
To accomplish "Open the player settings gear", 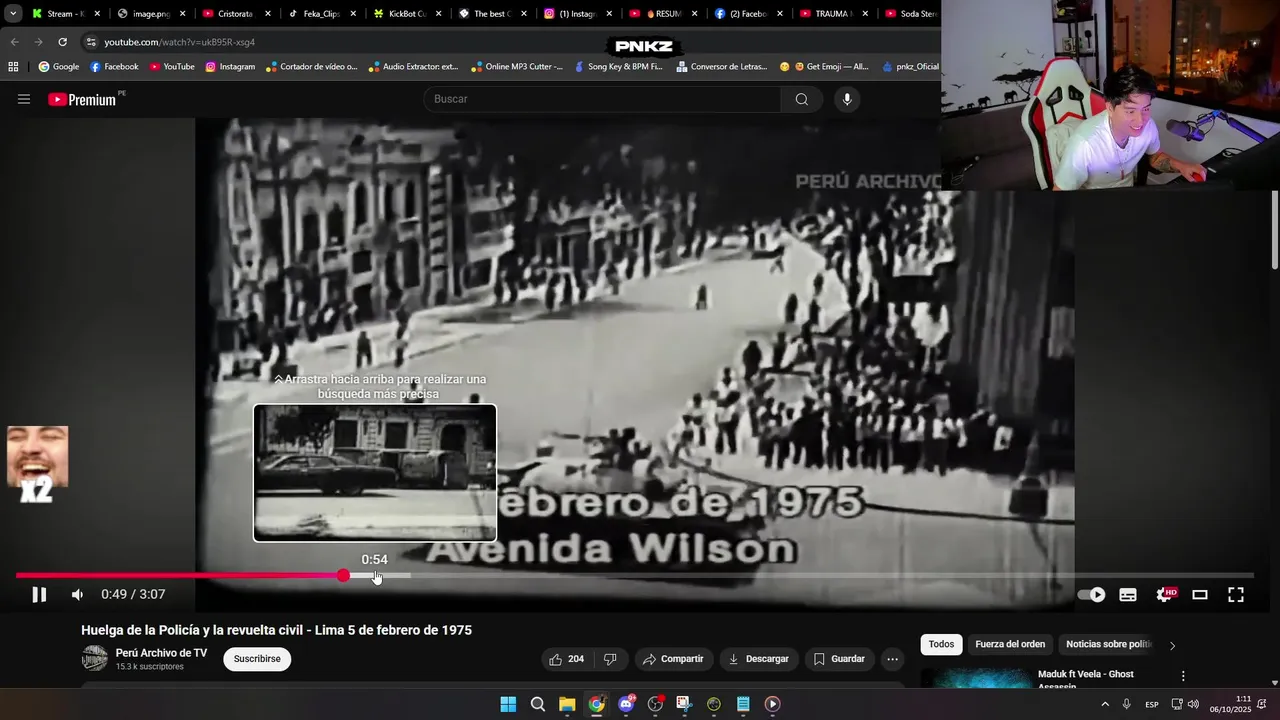I will click(1165, 594).
